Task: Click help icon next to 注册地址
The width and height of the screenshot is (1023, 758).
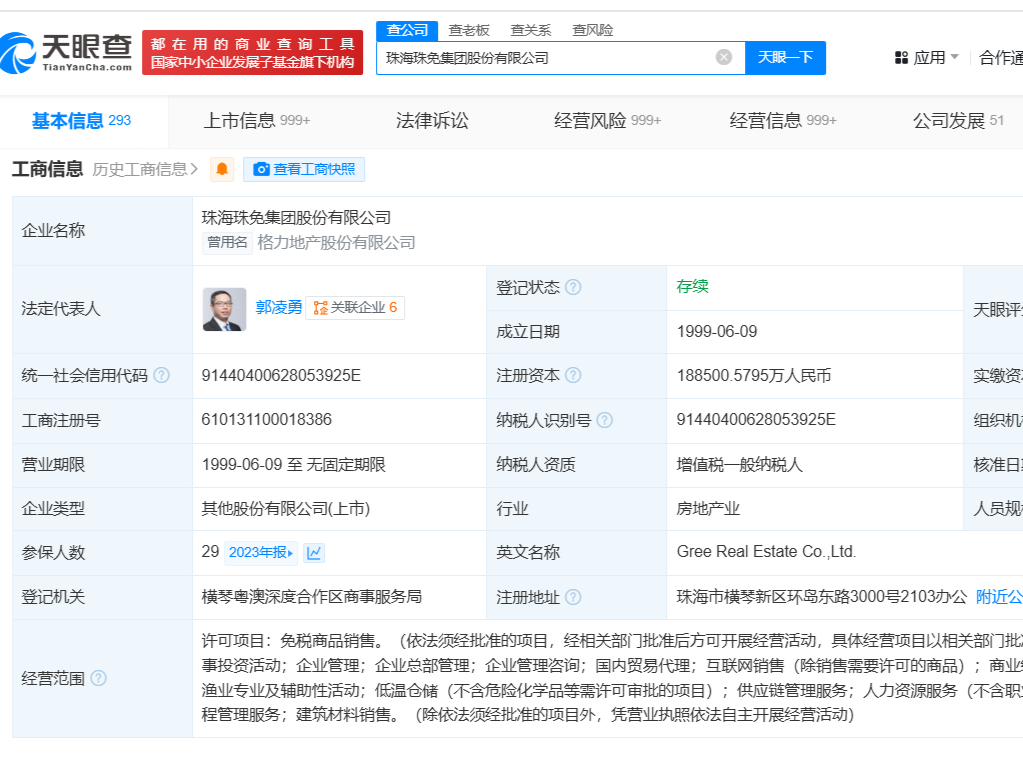Action: [x=573, y=597]
